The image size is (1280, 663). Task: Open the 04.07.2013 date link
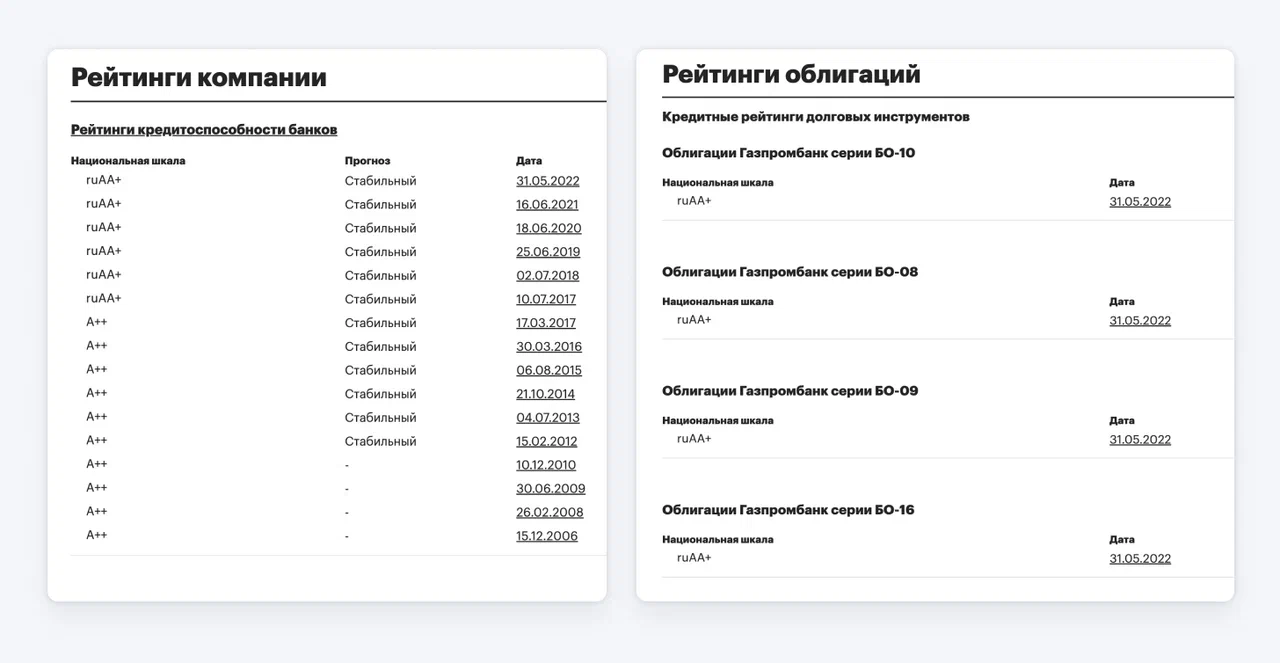(x=548, y=418)
